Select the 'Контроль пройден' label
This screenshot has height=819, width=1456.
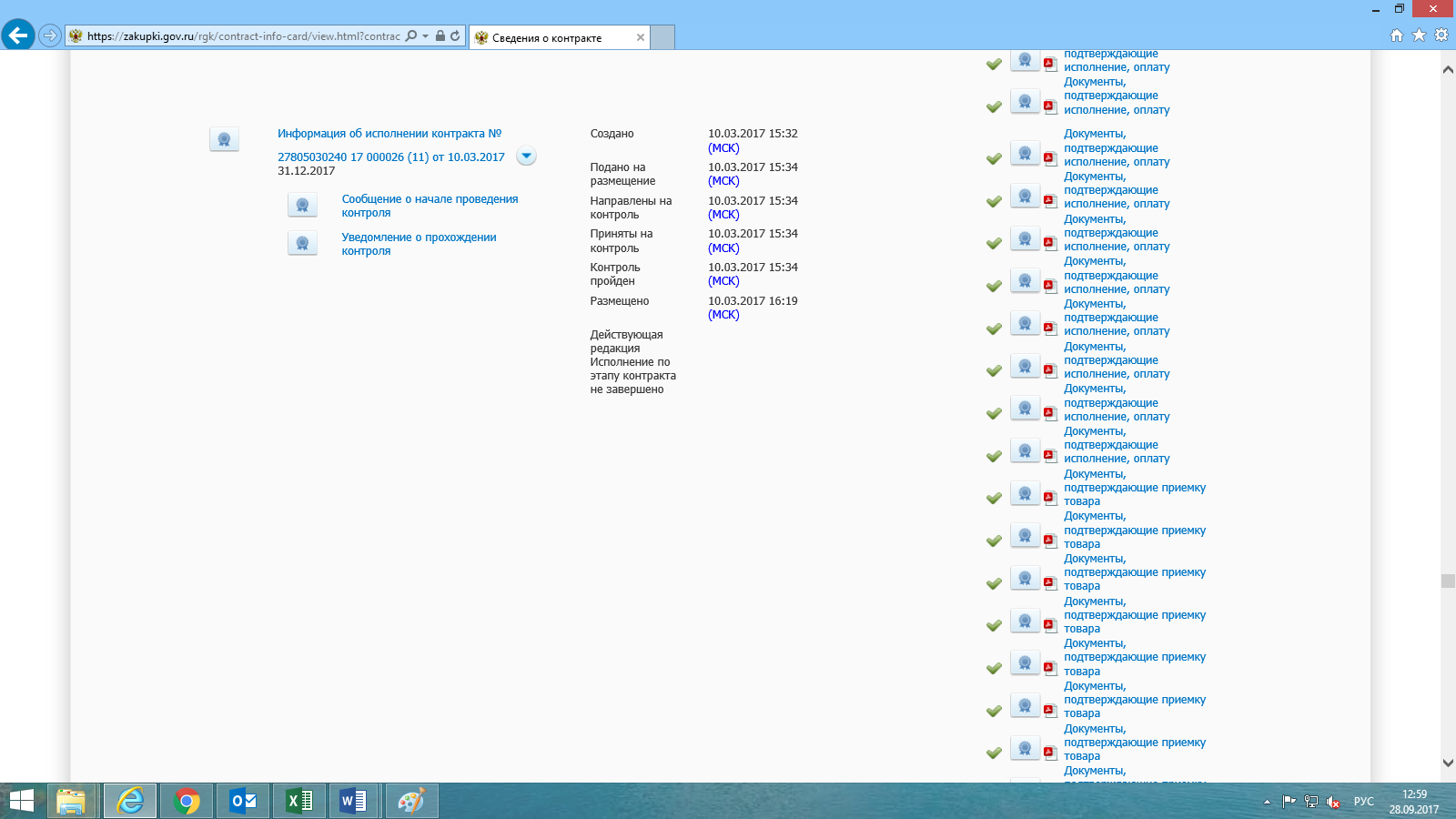[x=615, y=274]
